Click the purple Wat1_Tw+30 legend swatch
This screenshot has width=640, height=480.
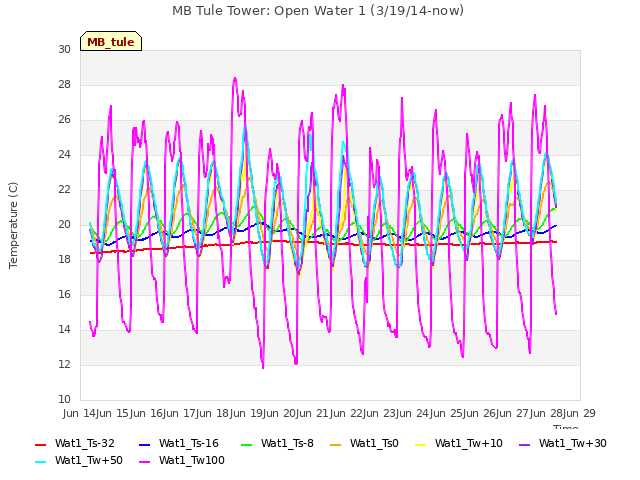tap(524, 444)
